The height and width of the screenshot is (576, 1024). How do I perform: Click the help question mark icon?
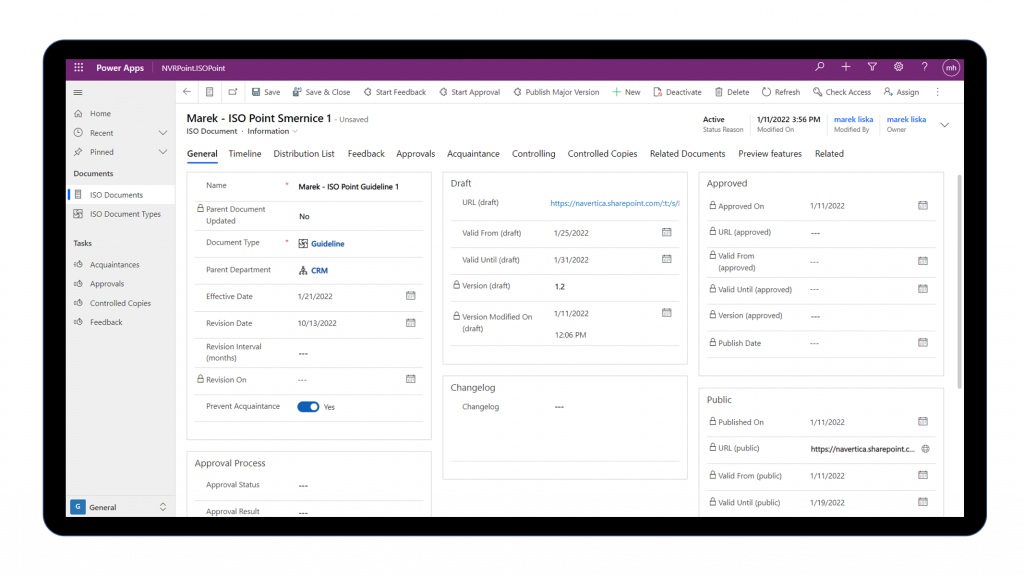click(924, 67)
